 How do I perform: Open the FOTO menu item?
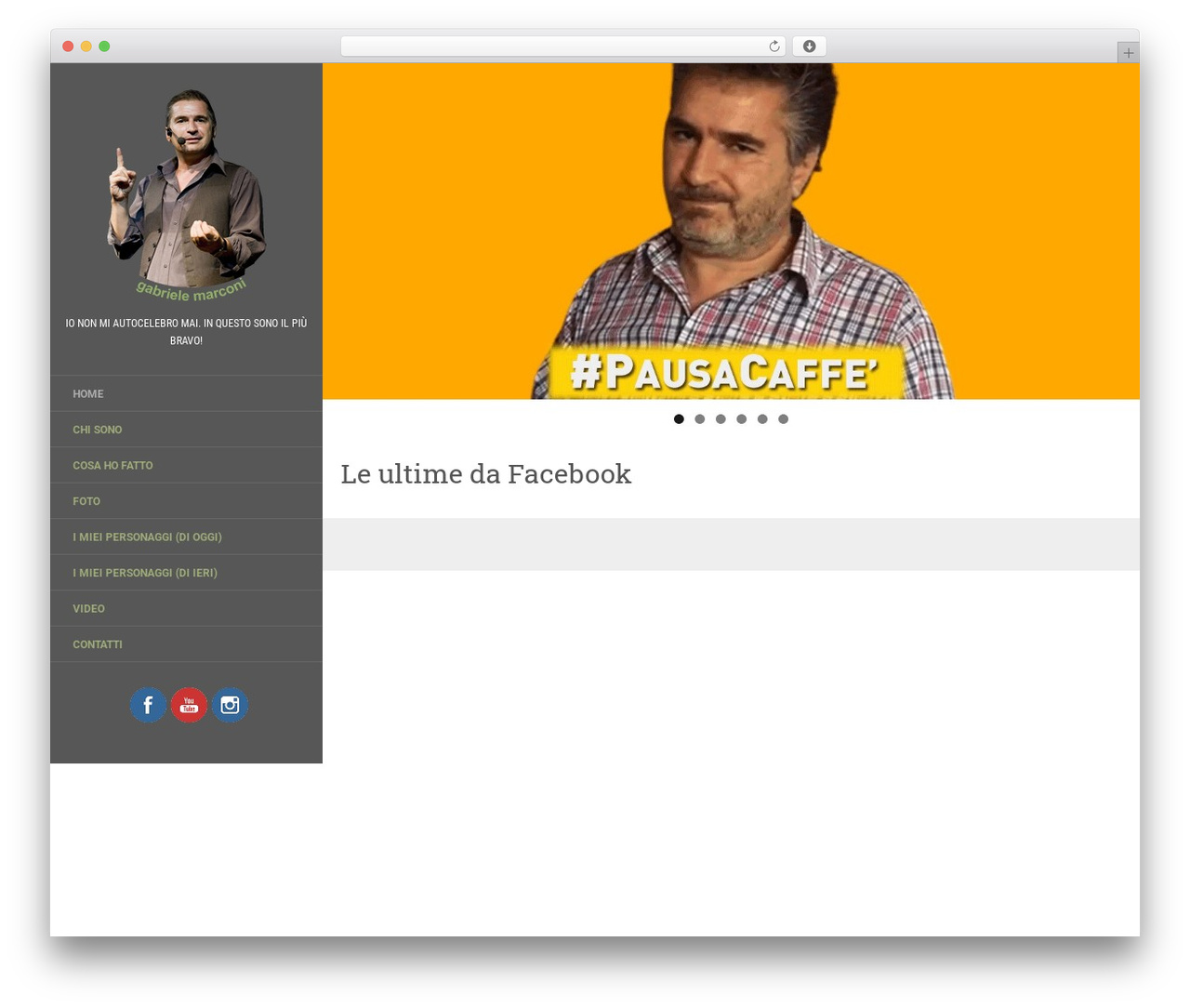(186, 501)
